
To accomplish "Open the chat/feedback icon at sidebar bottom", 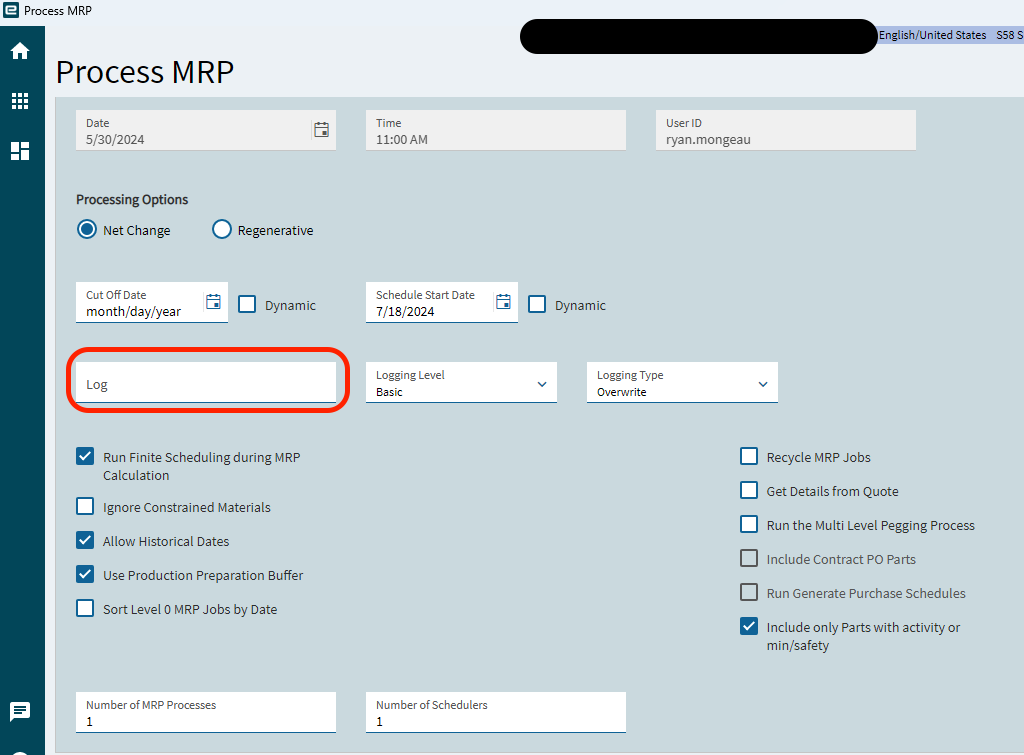I will click(x=20, y=712).
